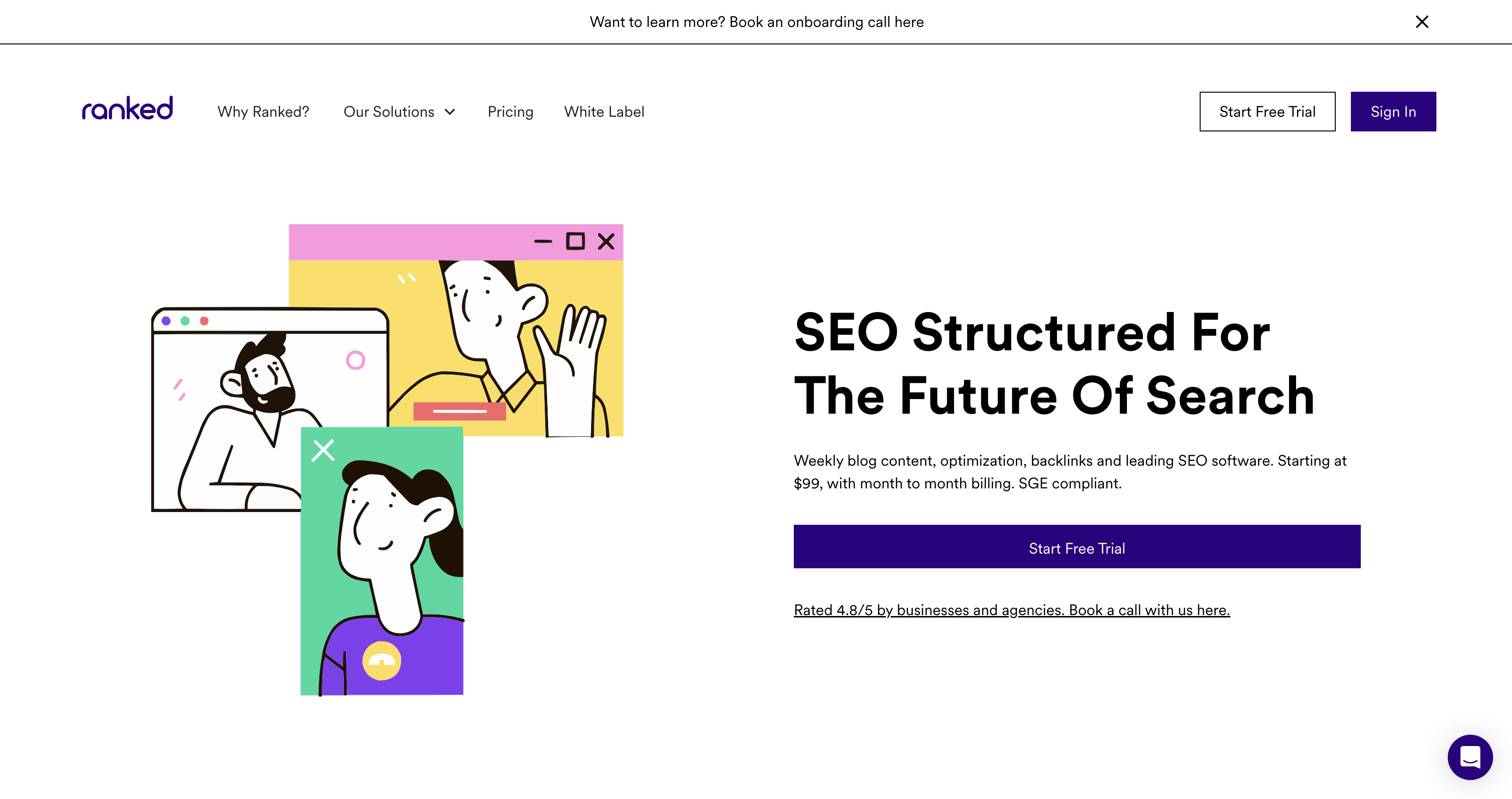The image size is (1512, 799).
Task: Click the Sign In button
Action: click(1393, 112)
